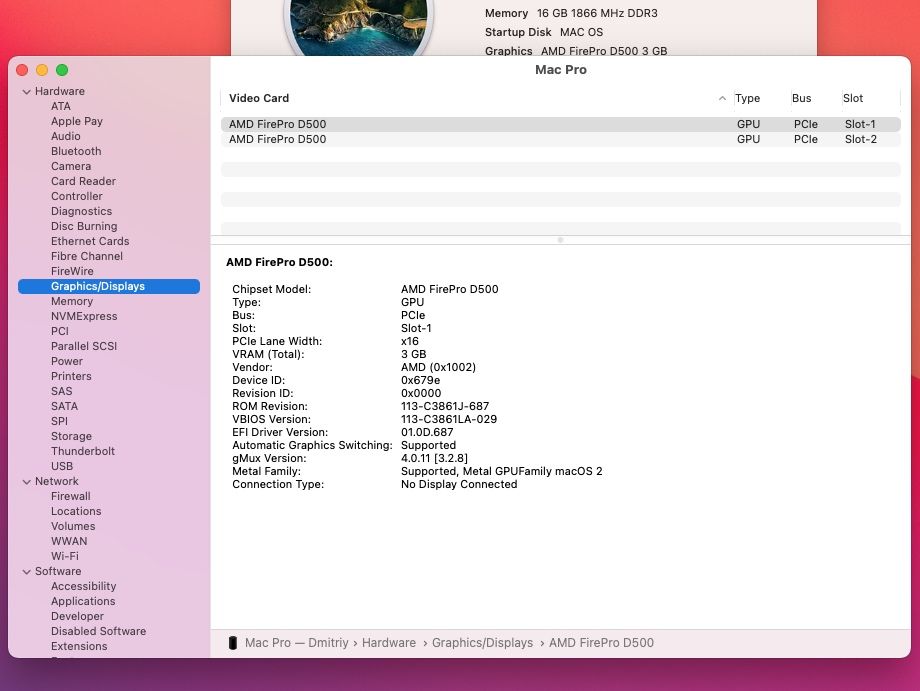The image size is (920, 691).
Task: Show Wi-Fi information
Action: 65,556
